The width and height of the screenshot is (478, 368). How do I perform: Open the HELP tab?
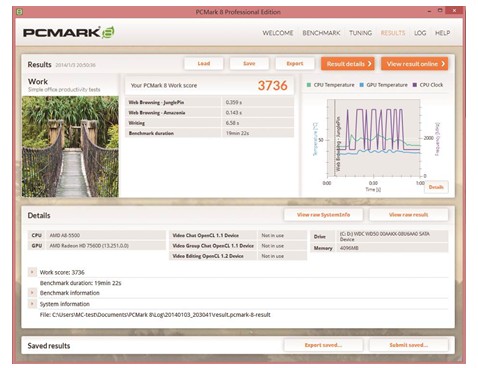[442, 33]
